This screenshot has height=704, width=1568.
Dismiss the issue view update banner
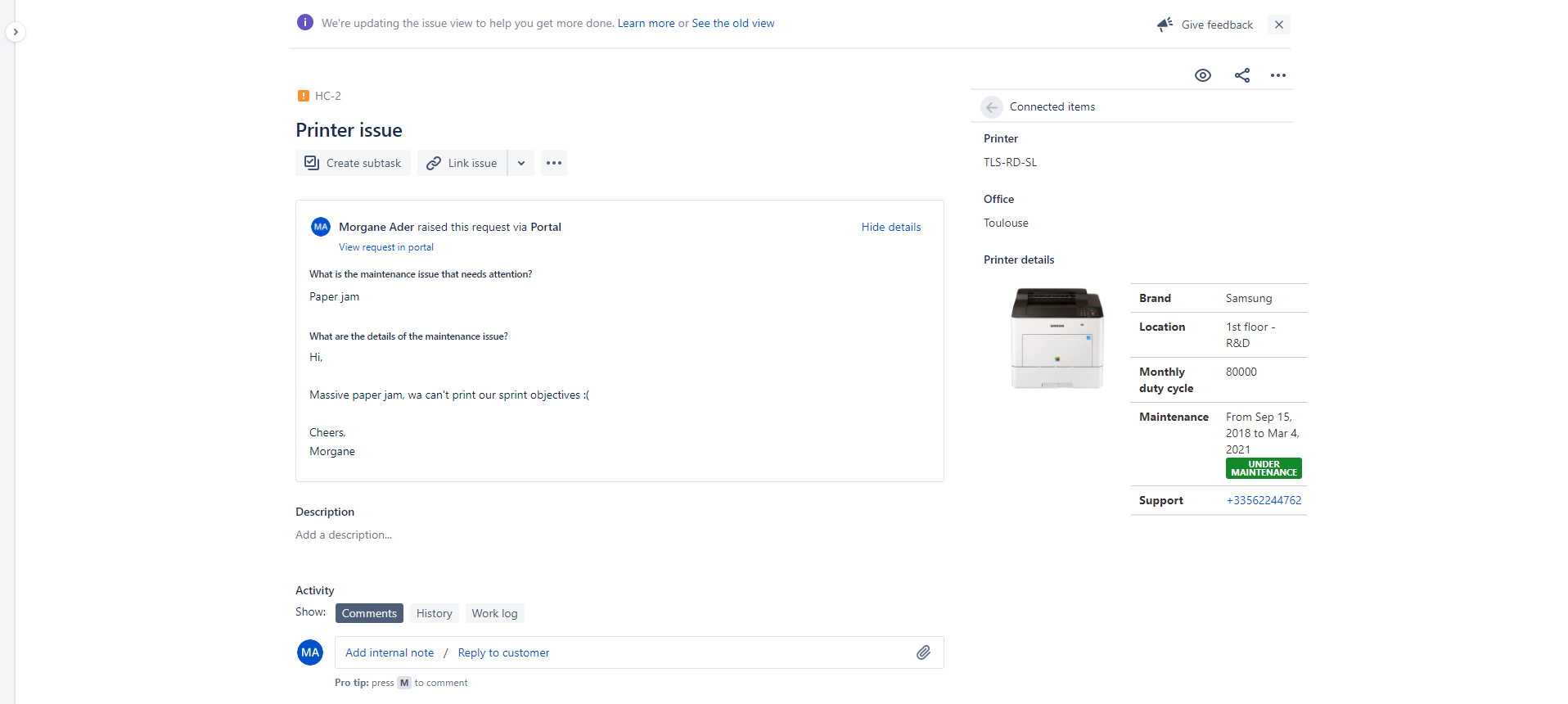(1278, 25)
